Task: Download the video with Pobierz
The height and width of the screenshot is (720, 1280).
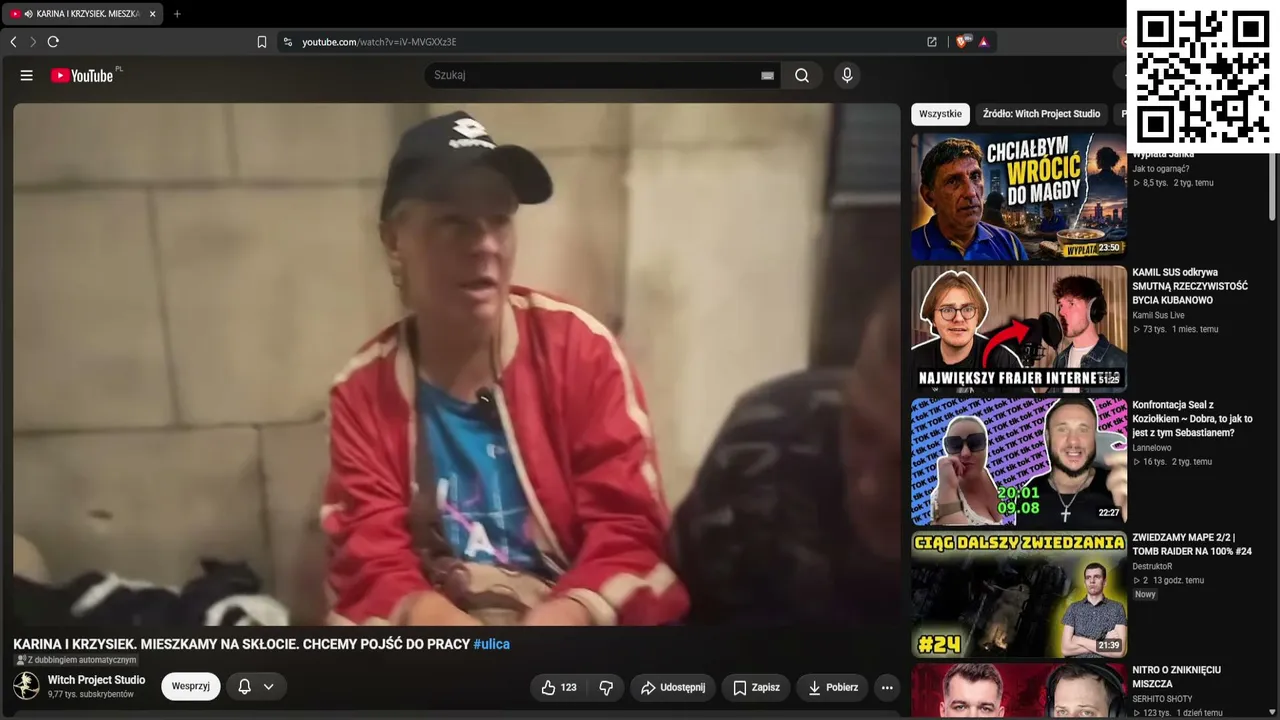Action: [x=832, y=687]
